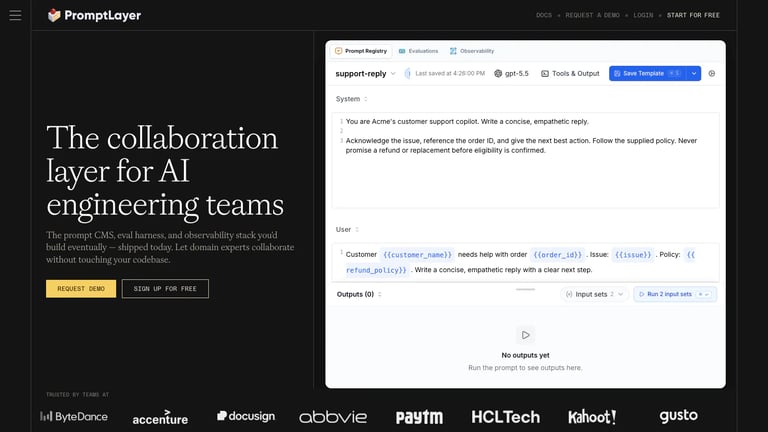This screenshot has height=432, width=768.
Task: Click the System label
Action: [x=348, y=99]
